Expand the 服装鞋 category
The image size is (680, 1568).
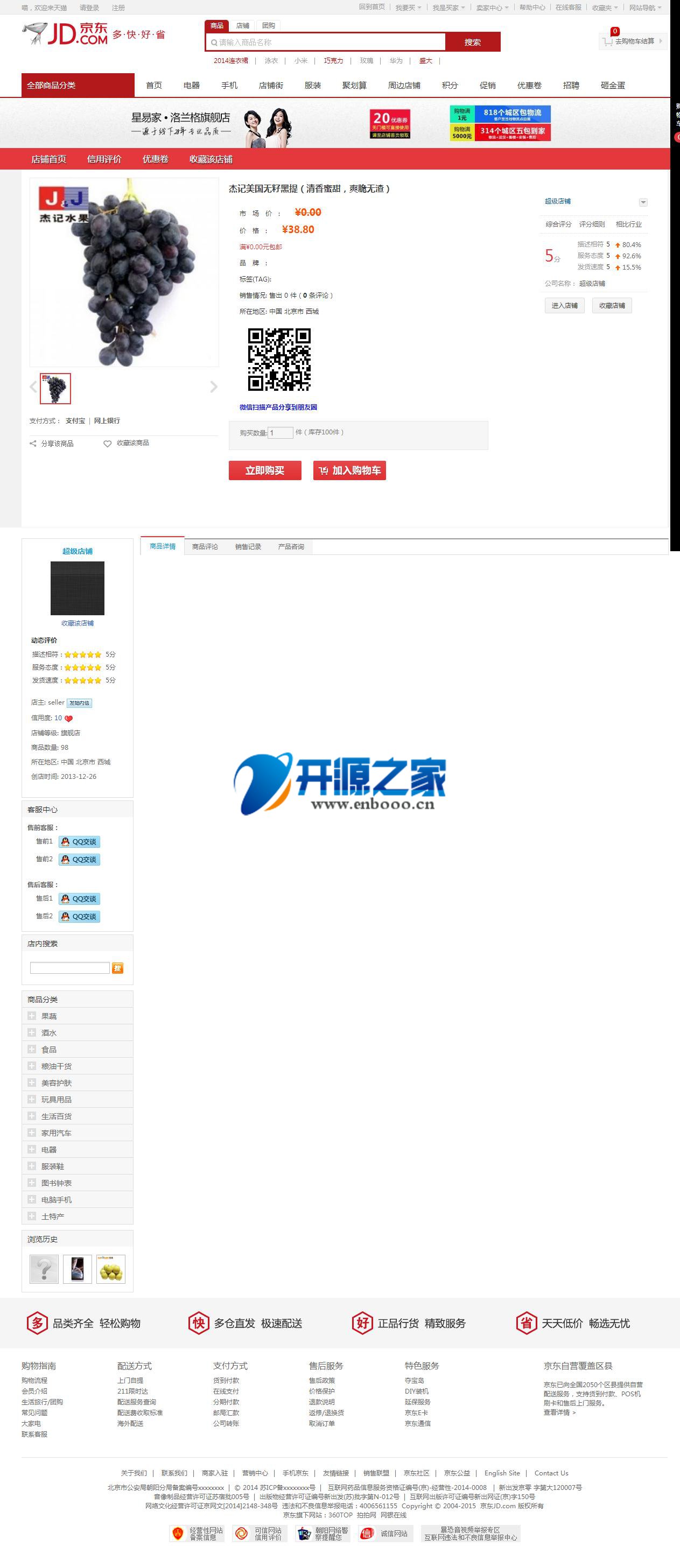[x=32, y=1166]
